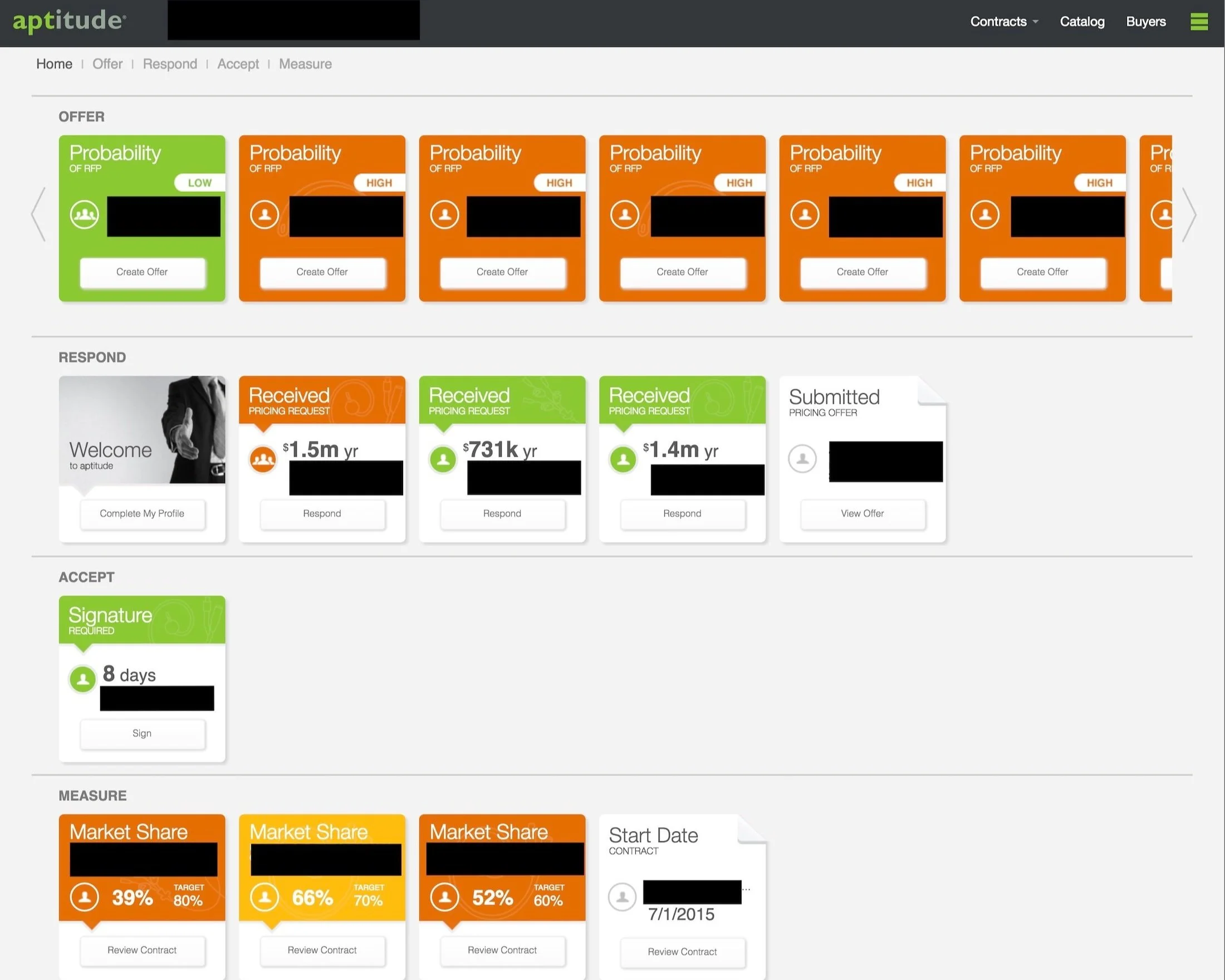Respond to the $731k pricing request

pos(502,513)
